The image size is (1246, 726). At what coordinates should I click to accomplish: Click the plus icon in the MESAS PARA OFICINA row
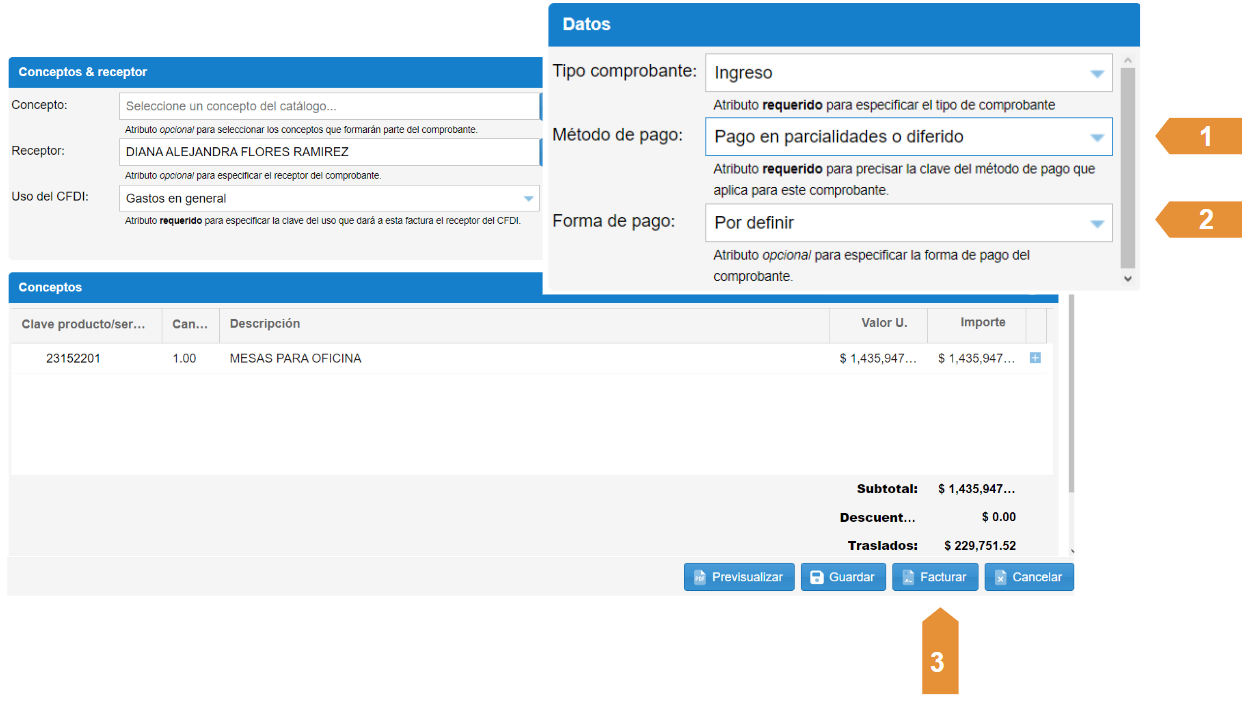tap(1035, 358)
